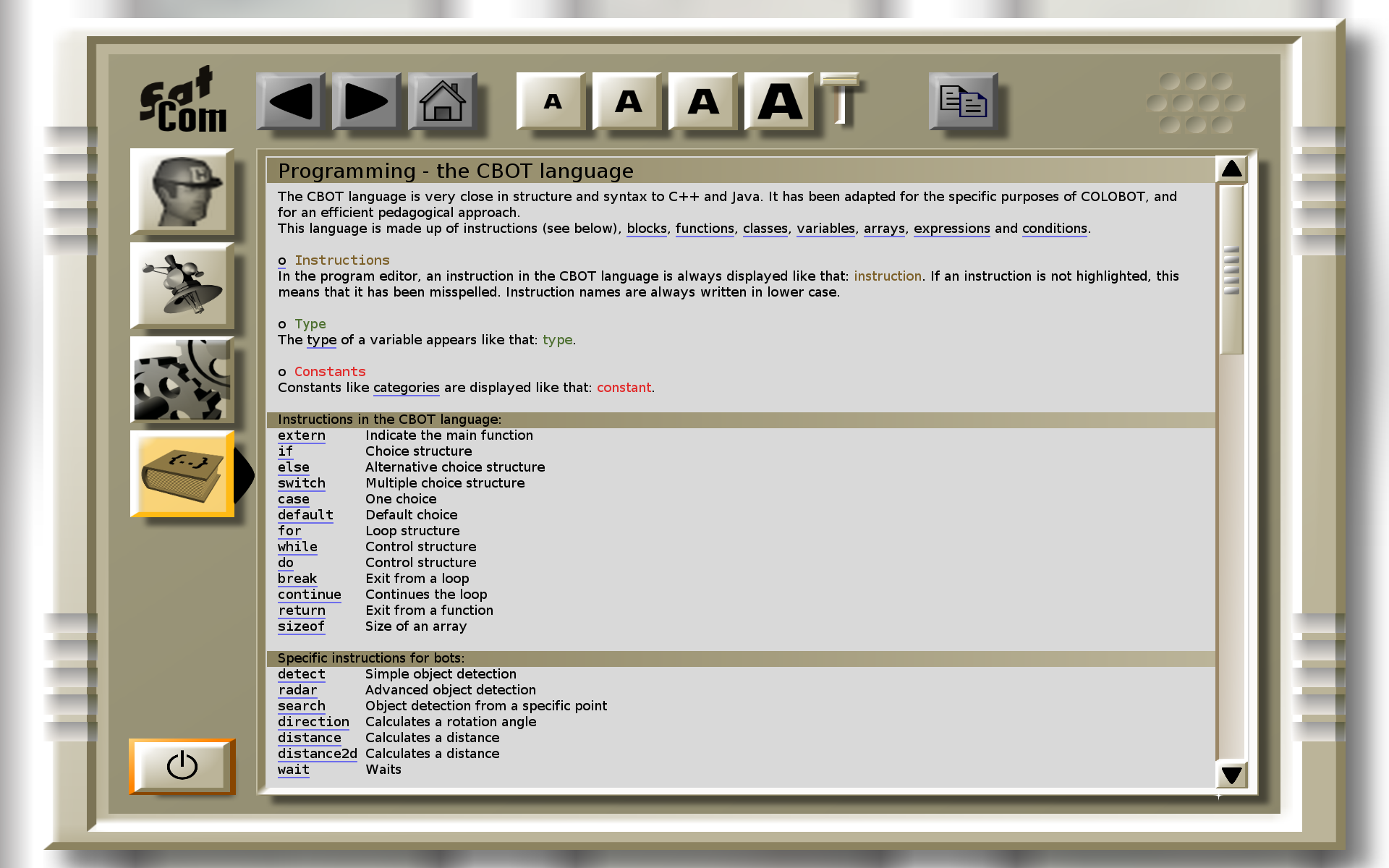
Task: Open the switch instruction link
Action: coord(301,483)
